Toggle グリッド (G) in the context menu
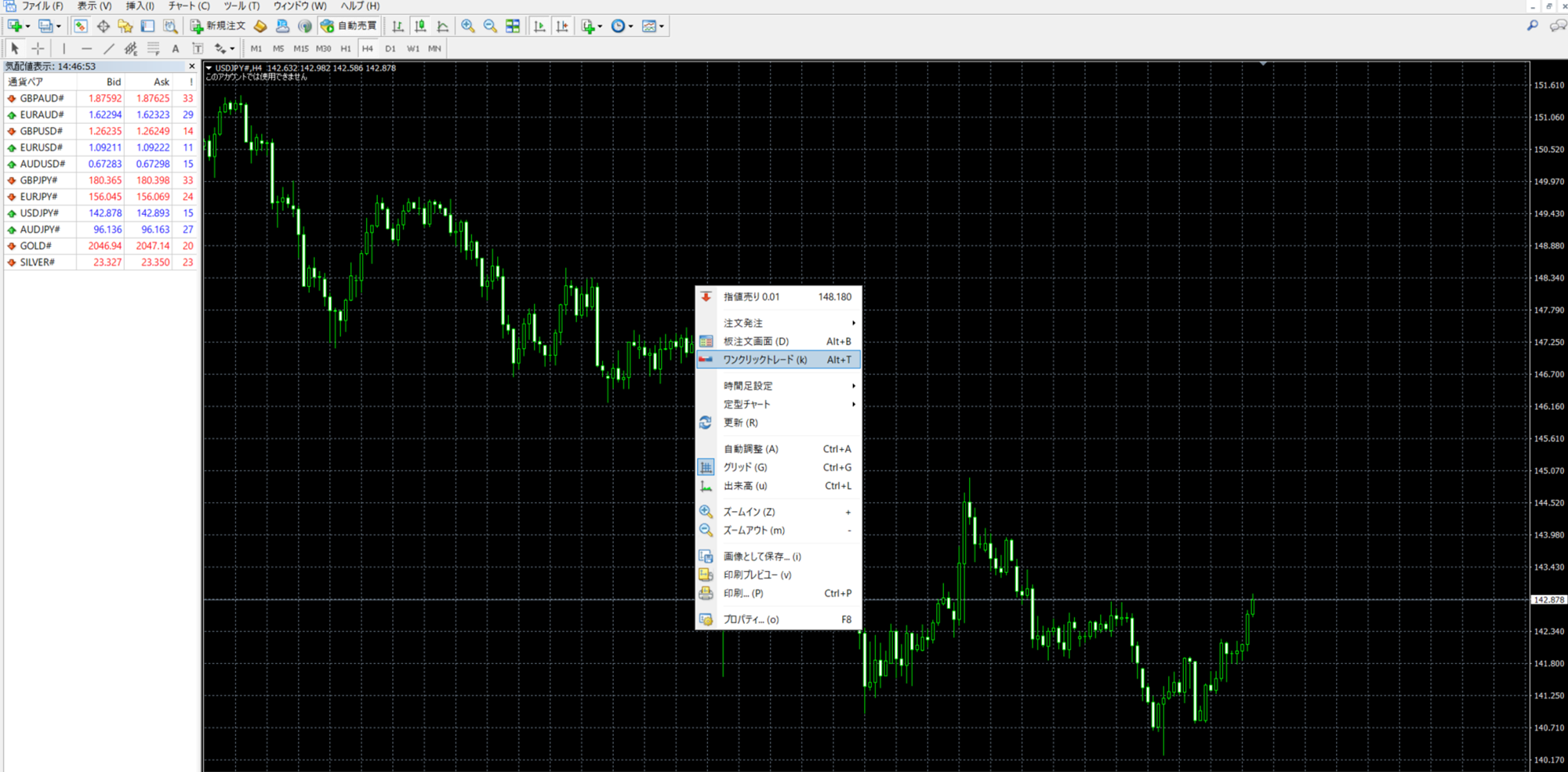The image size is (1568, 772). [x=745, y=467]
